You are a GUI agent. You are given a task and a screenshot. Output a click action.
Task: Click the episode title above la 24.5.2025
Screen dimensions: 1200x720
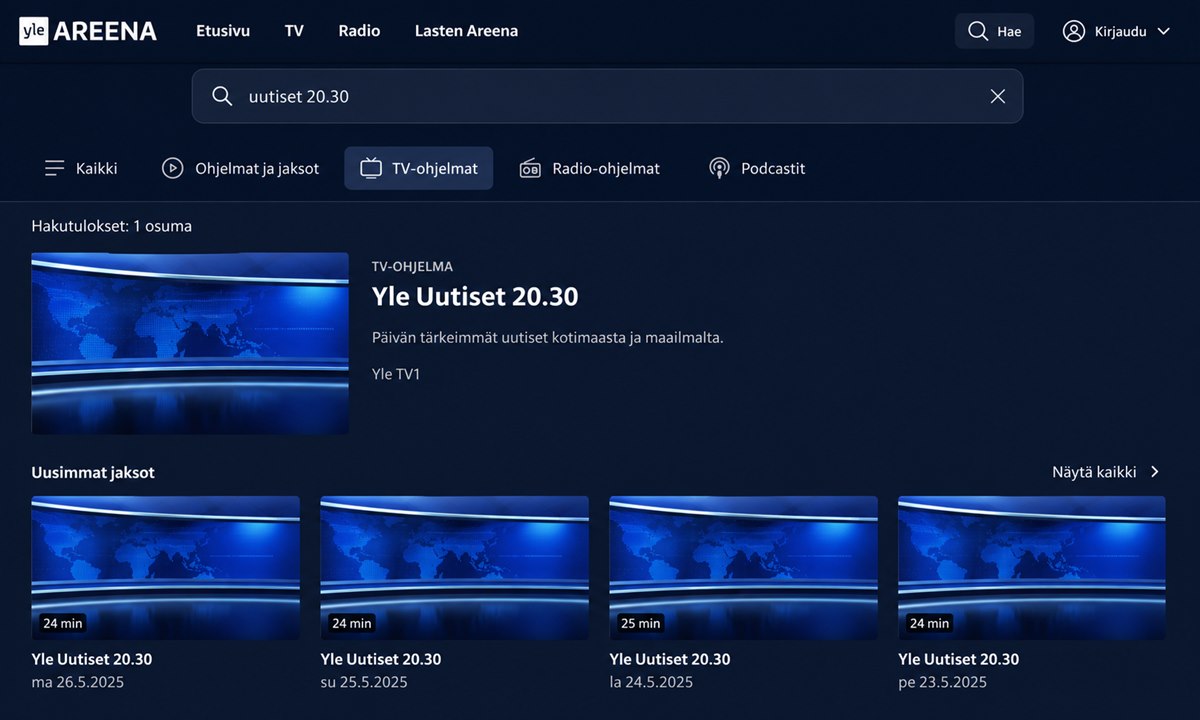pos(670,659)
